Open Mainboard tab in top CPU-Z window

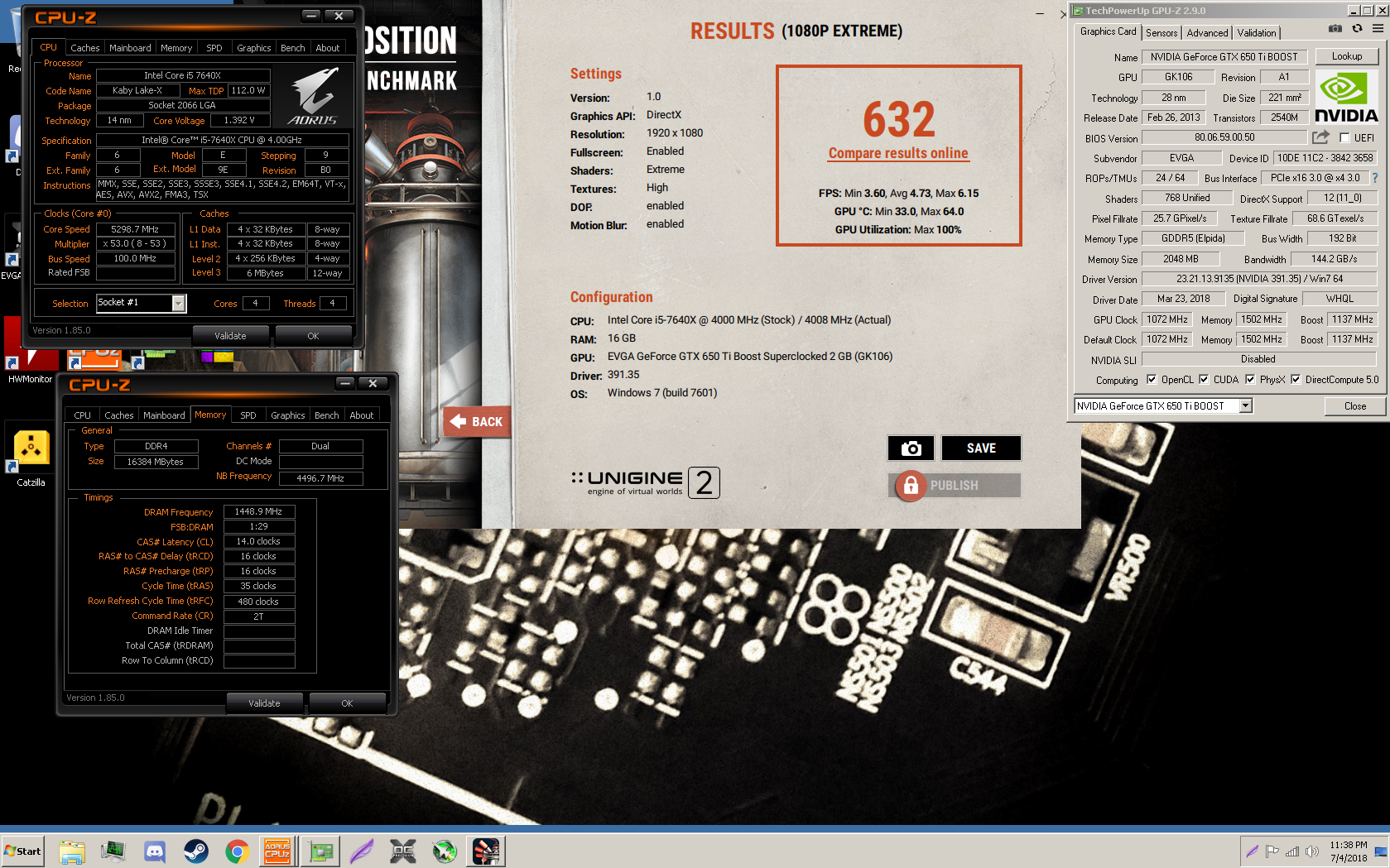130,48
